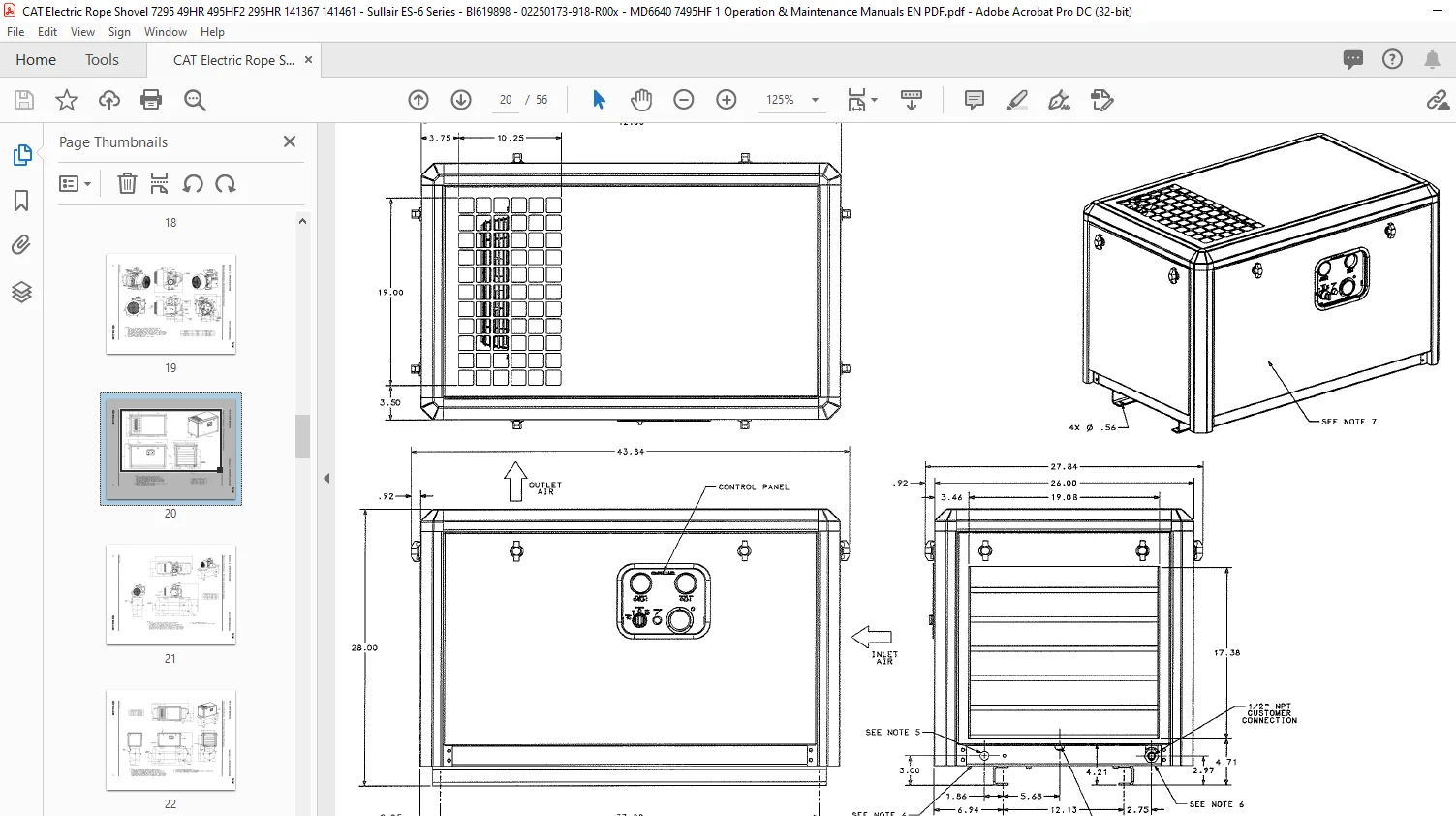1456x816 pixels.
Task: Open the View menu
Action: pyautogui.click(x=83, y=32)
